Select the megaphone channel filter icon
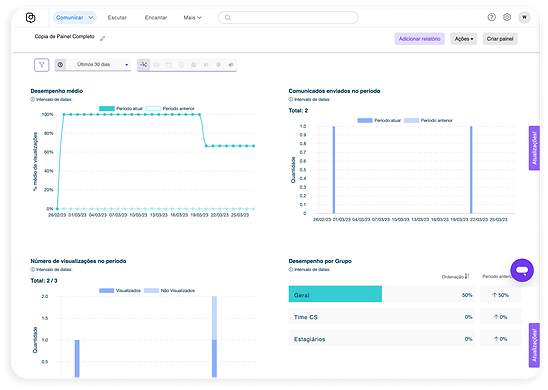The width and height of the screenshot is (548, 390). pos(231,65)
